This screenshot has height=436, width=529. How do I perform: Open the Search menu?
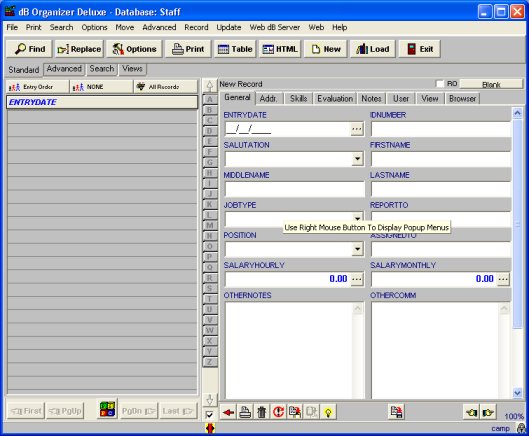(x=61, y=27)
